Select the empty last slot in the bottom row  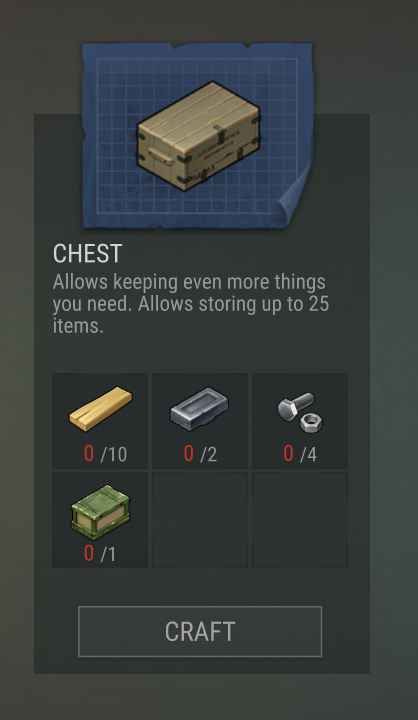tap(300, 520)
